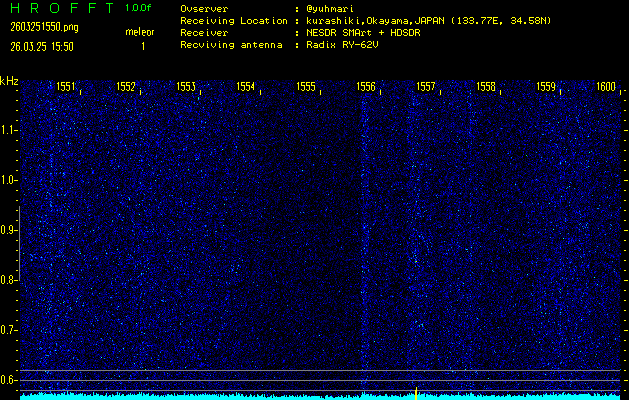This screenshot has width=629, height=400.
Task: Click the 1554 time marker
Action: point(246,86)
